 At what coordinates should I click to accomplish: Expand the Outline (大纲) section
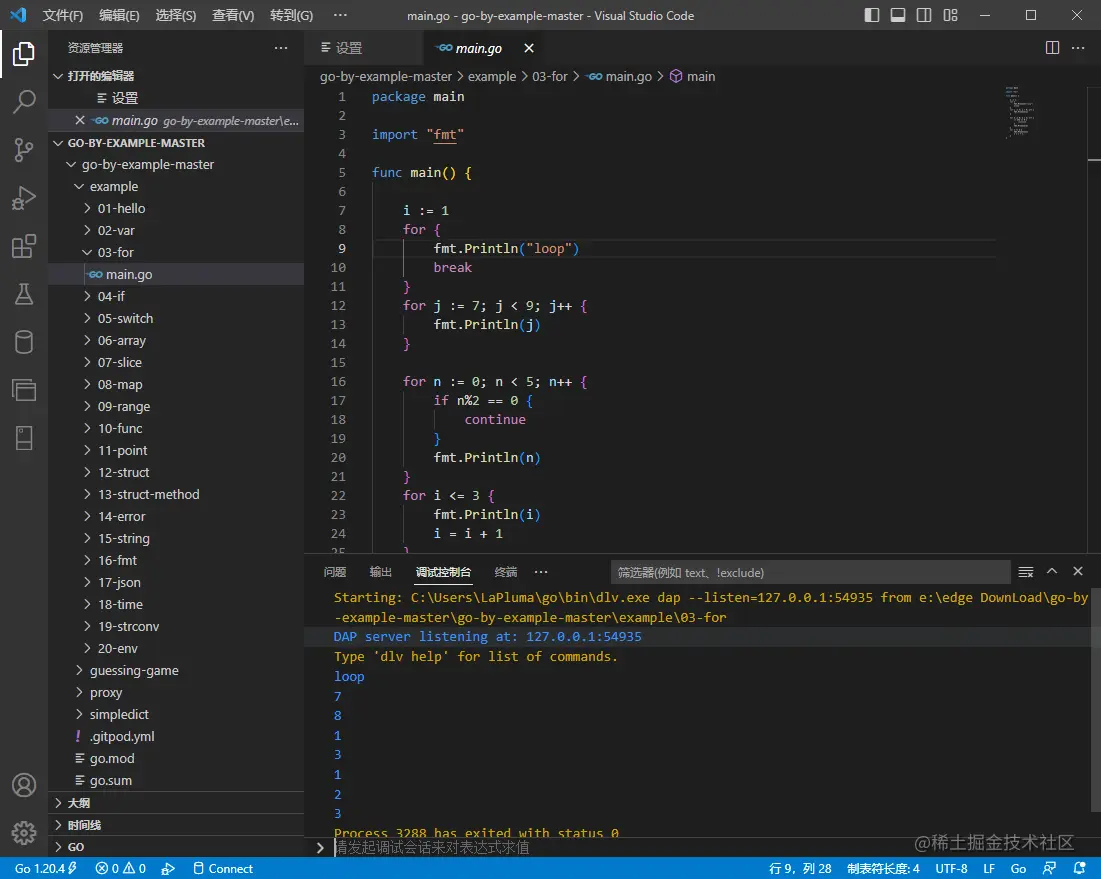click(58, 802)
